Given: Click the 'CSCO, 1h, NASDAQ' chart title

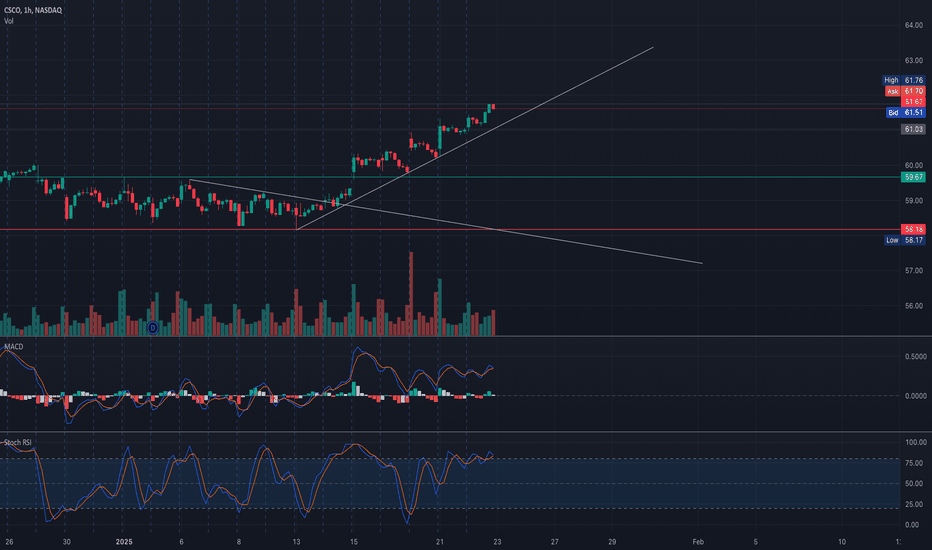Looking at the screenshot, I should pyautogui.click(x=33, y=10).
